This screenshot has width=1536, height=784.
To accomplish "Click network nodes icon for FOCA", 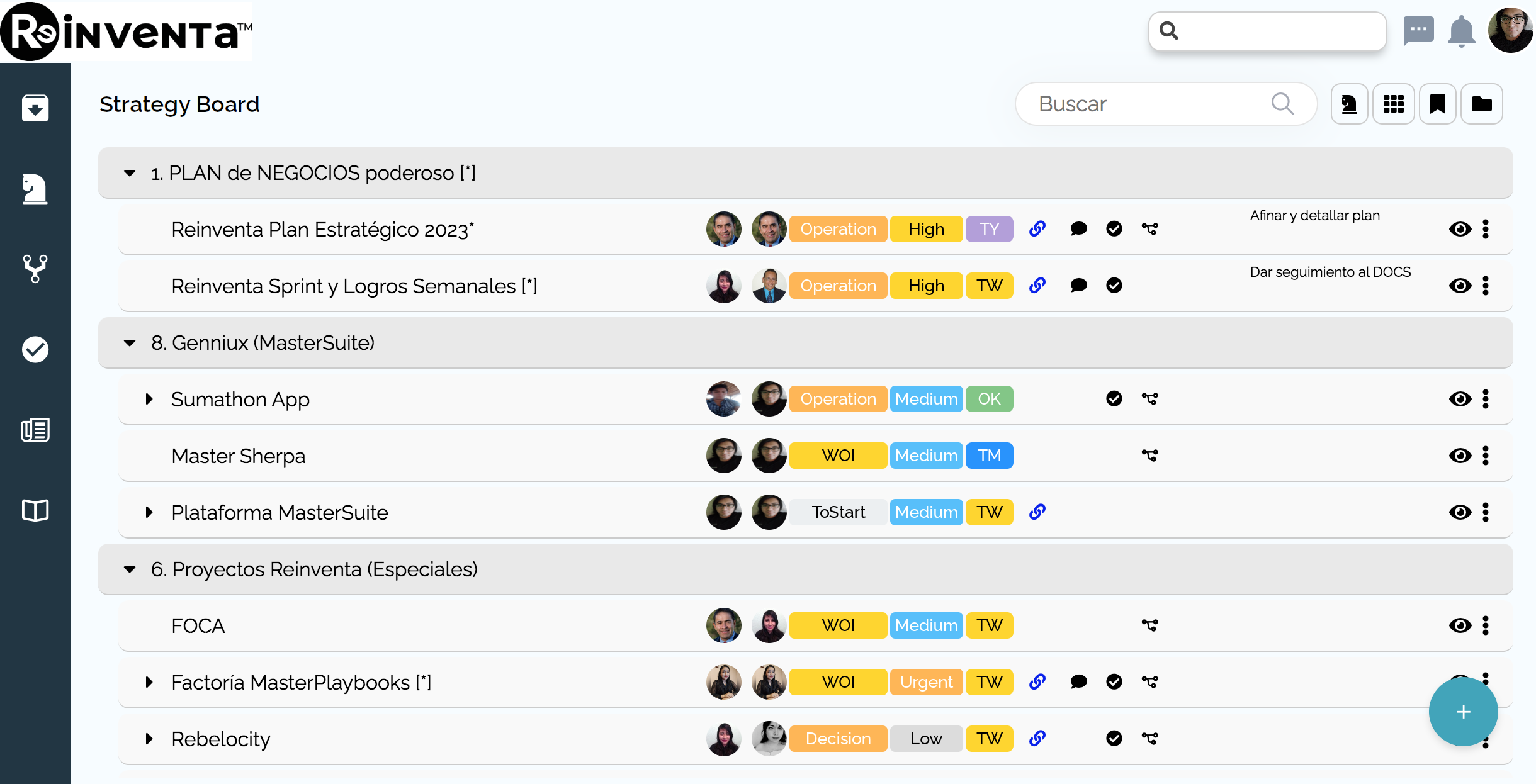I will 1149,625.
